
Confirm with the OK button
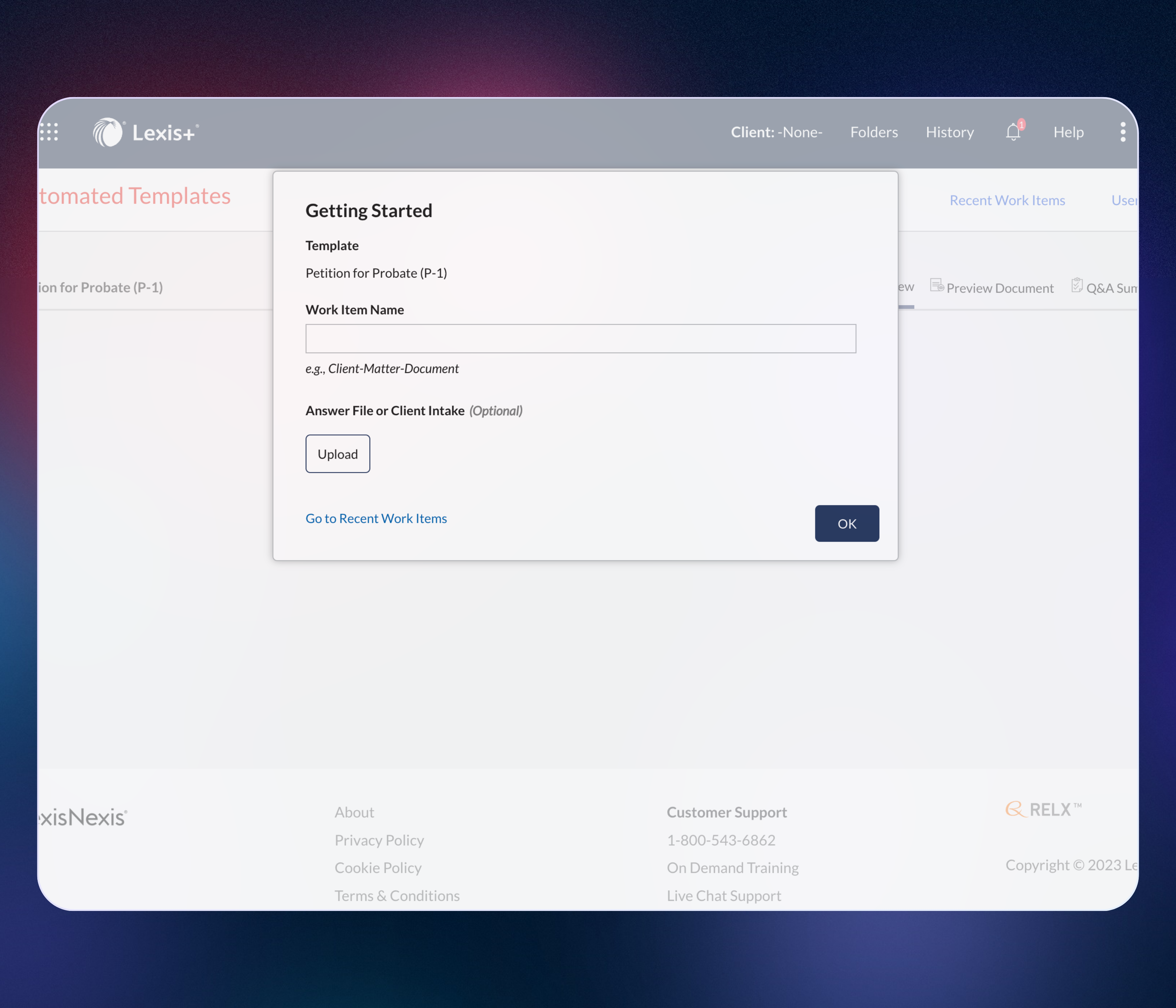point(847,523)
